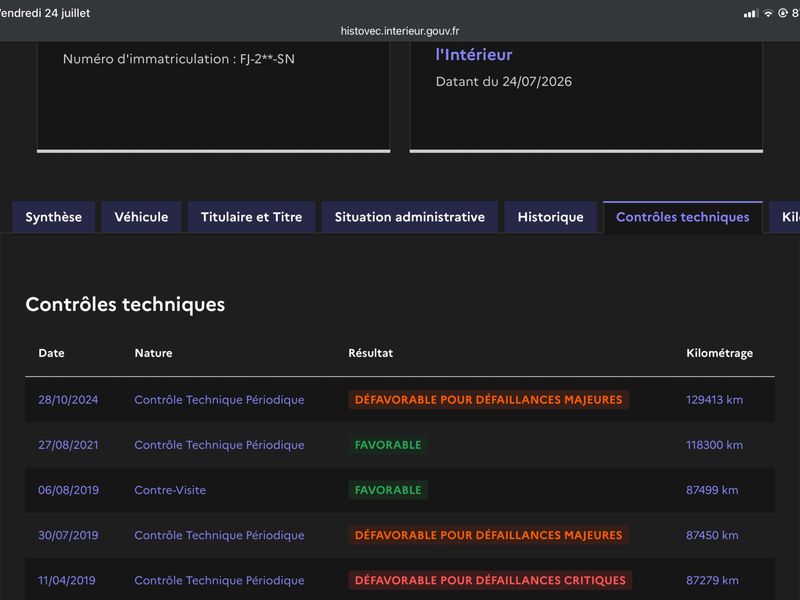Switch to the Véhicule tab
This screenshot has width=800, height=600.
141,217
